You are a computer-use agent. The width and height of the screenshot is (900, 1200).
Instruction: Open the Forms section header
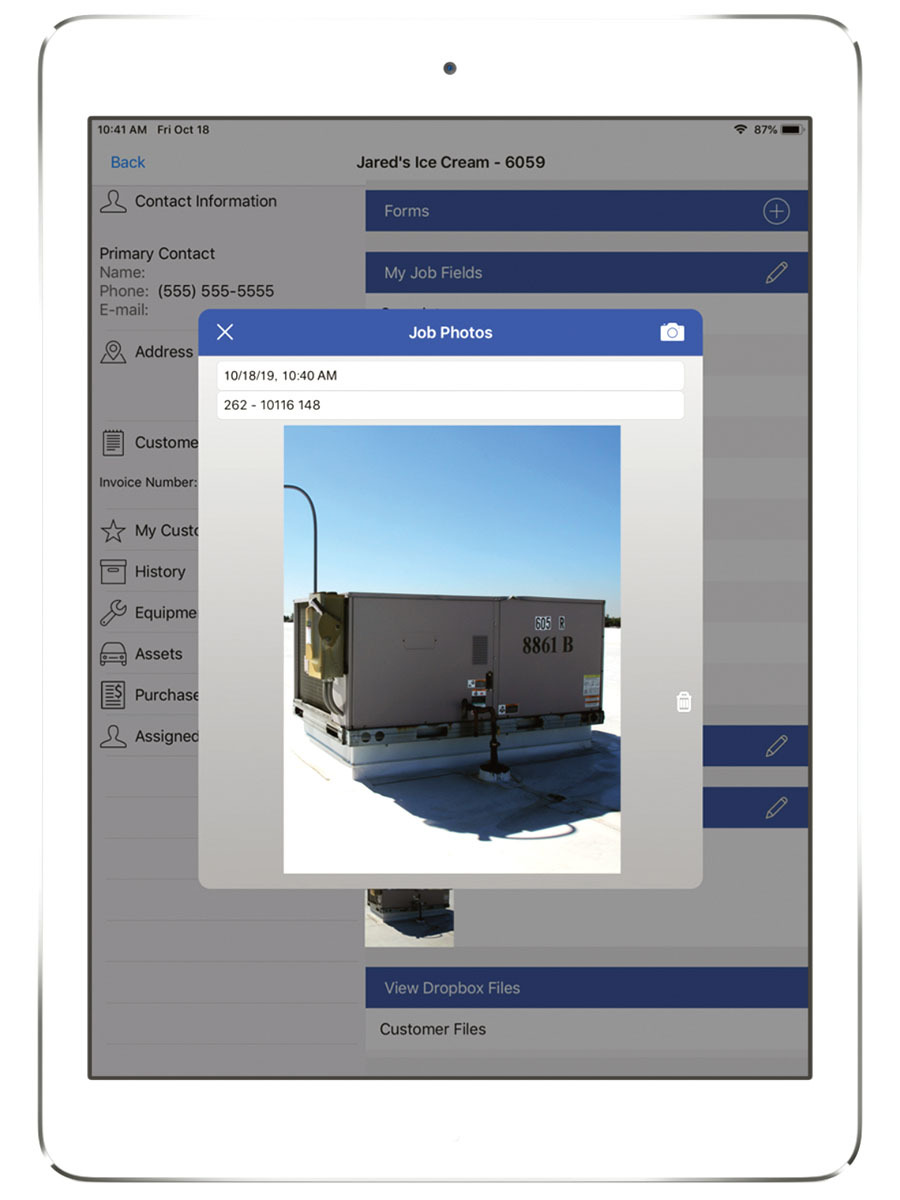click(560, 211)
